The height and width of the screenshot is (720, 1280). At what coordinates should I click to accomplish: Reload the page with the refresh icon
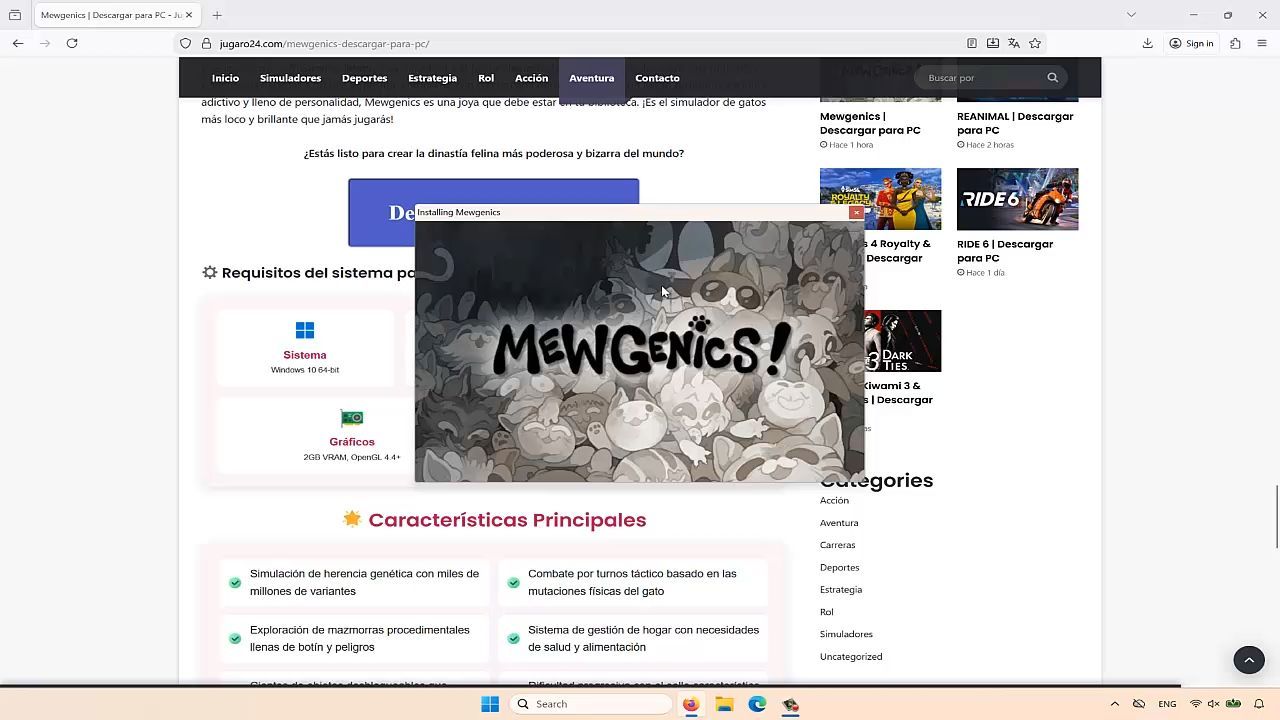tap(72, 43)
